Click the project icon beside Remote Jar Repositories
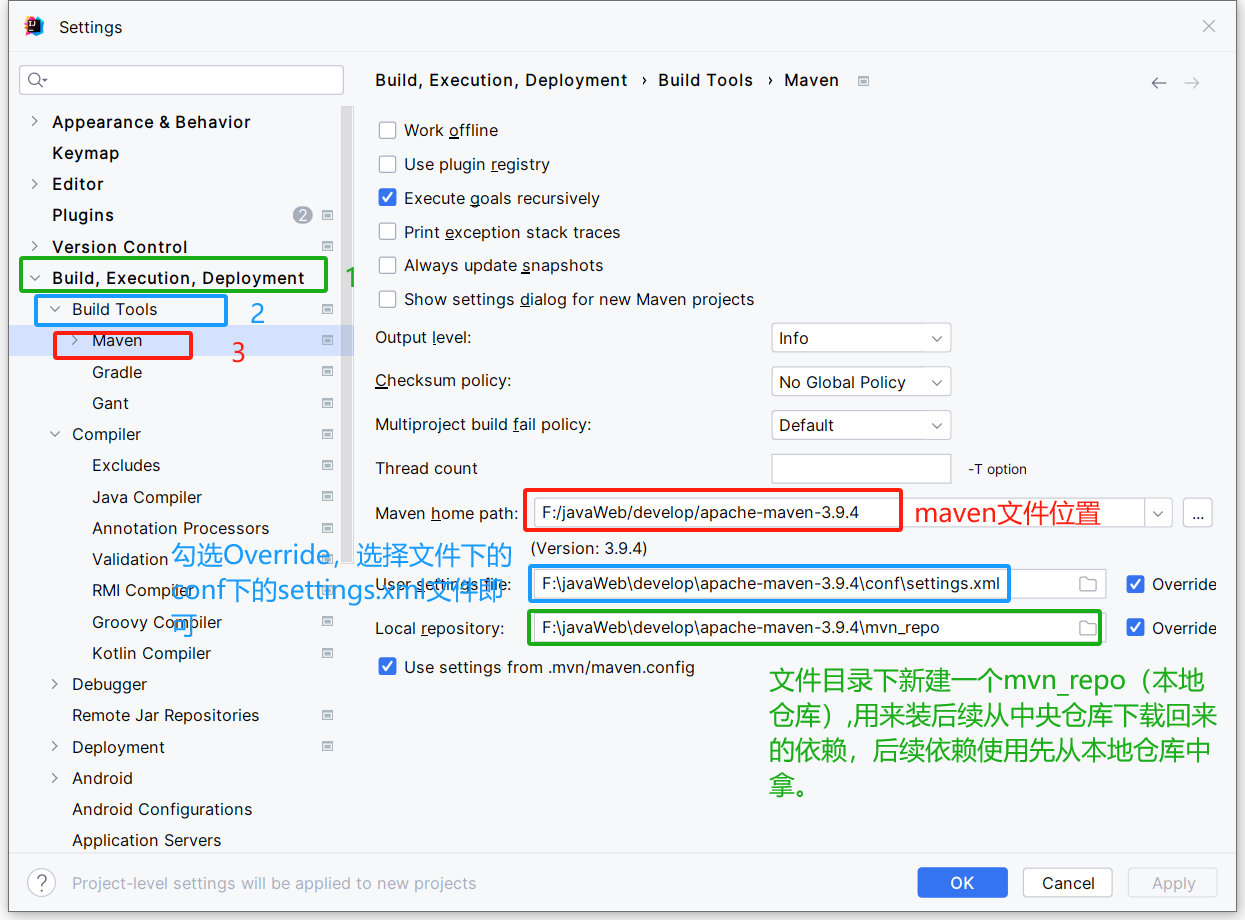 tap(327, 715)
